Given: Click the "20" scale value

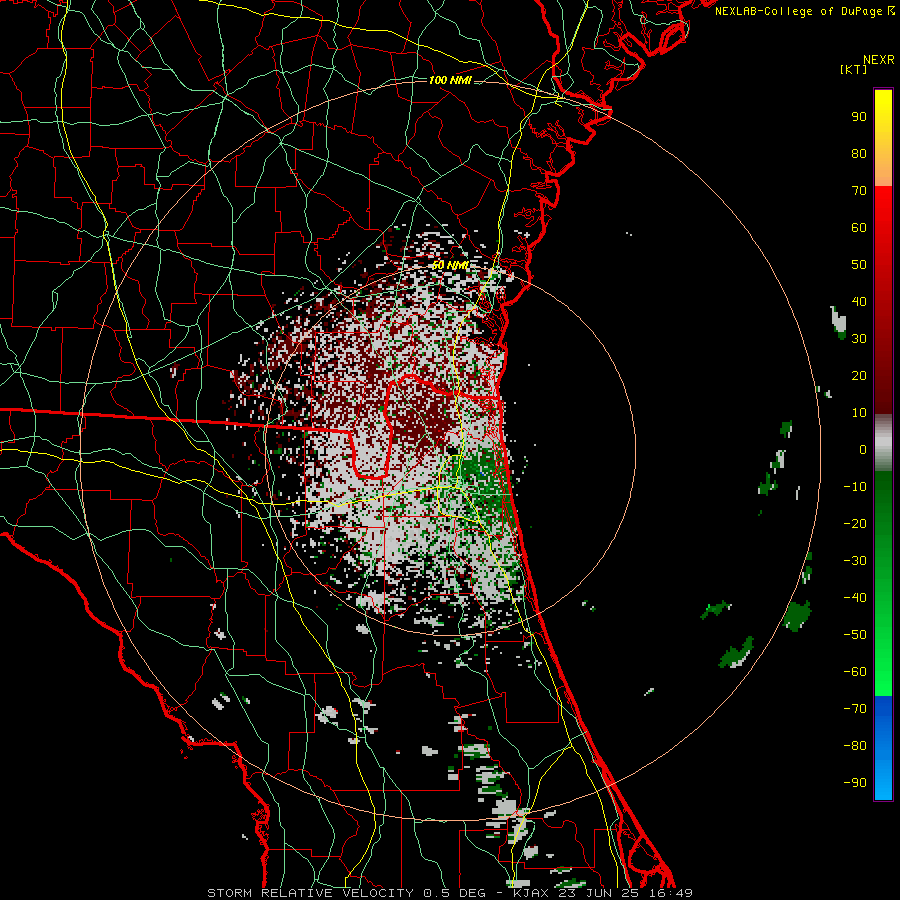Looking at the screenshot, I should [859, 375].
